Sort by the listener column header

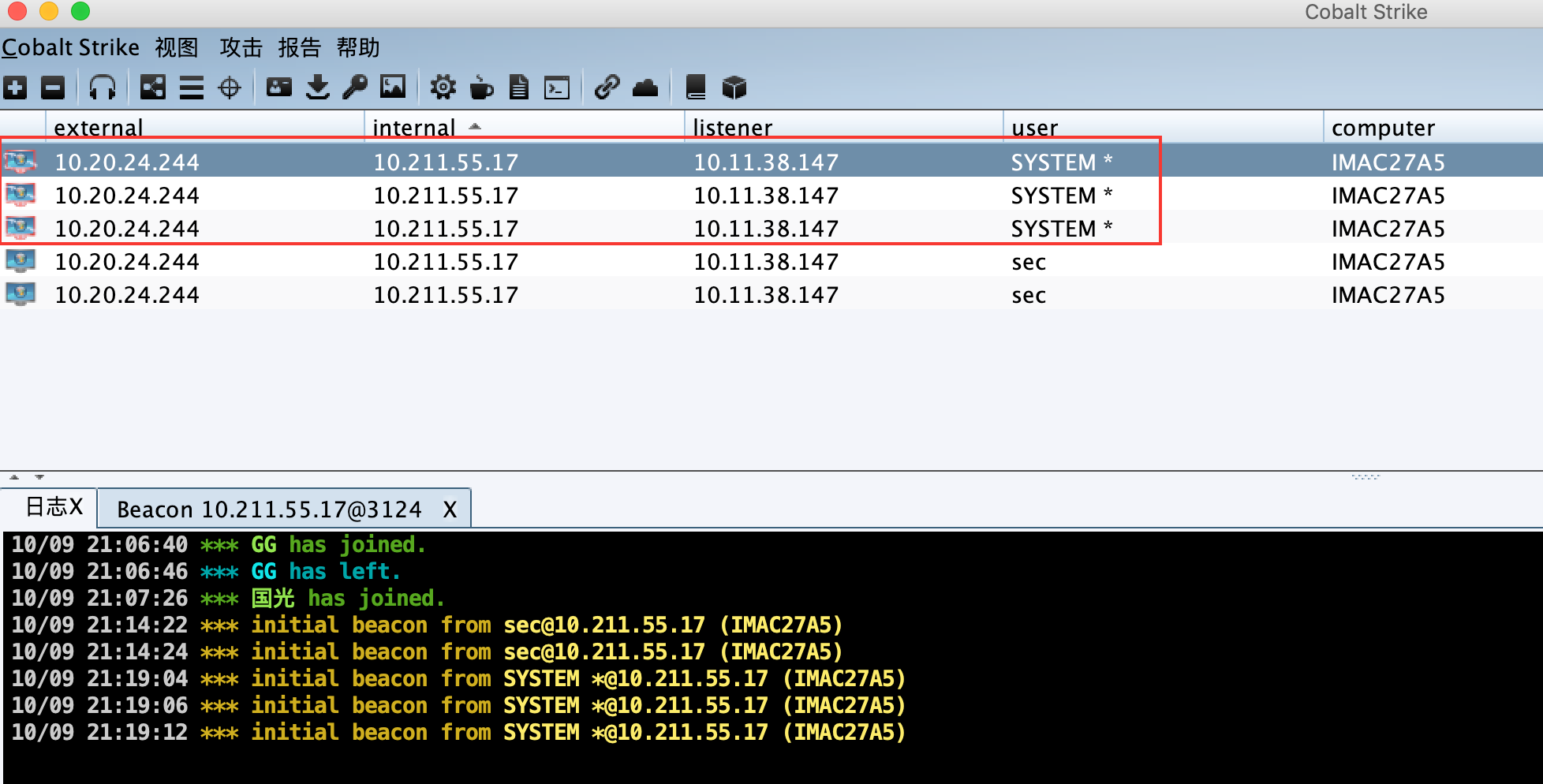click(x=843, y=127)
